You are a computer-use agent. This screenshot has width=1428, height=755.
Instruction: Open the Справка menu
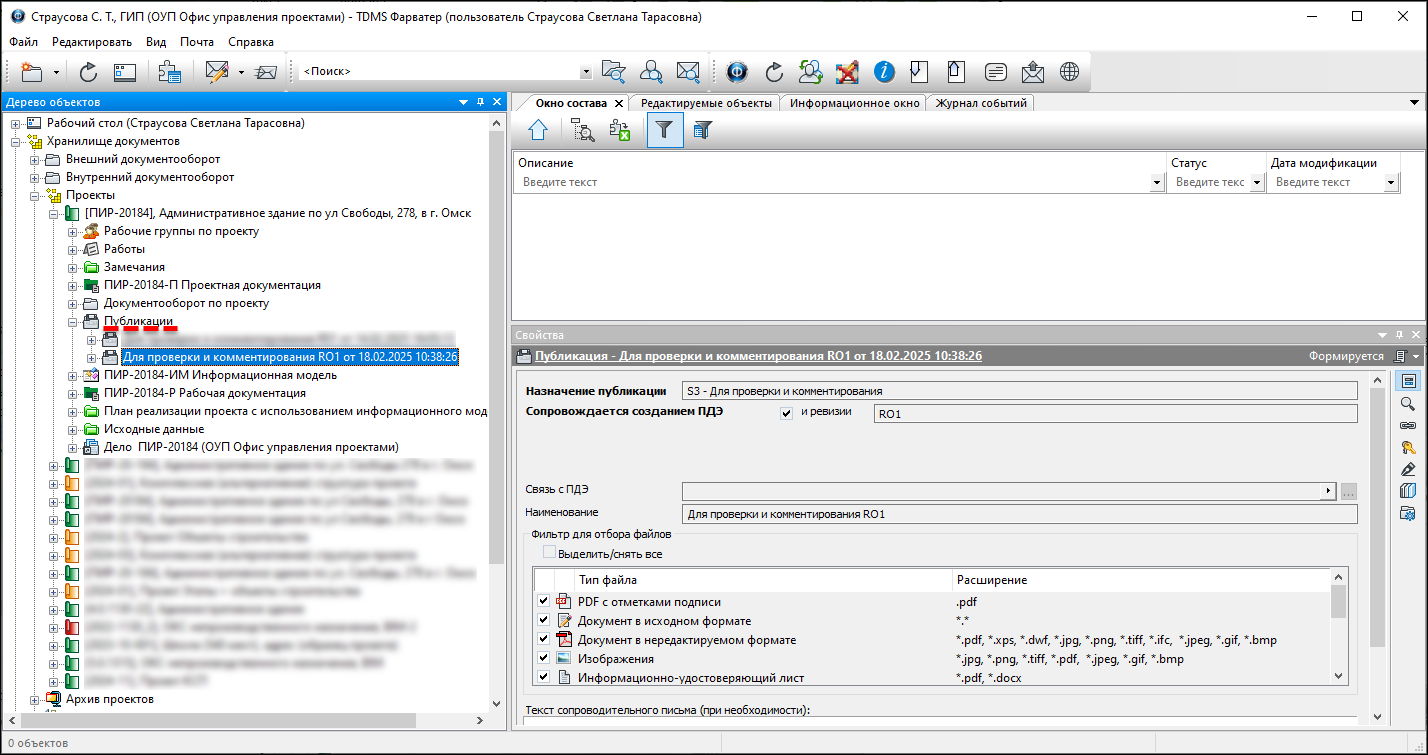251,42
